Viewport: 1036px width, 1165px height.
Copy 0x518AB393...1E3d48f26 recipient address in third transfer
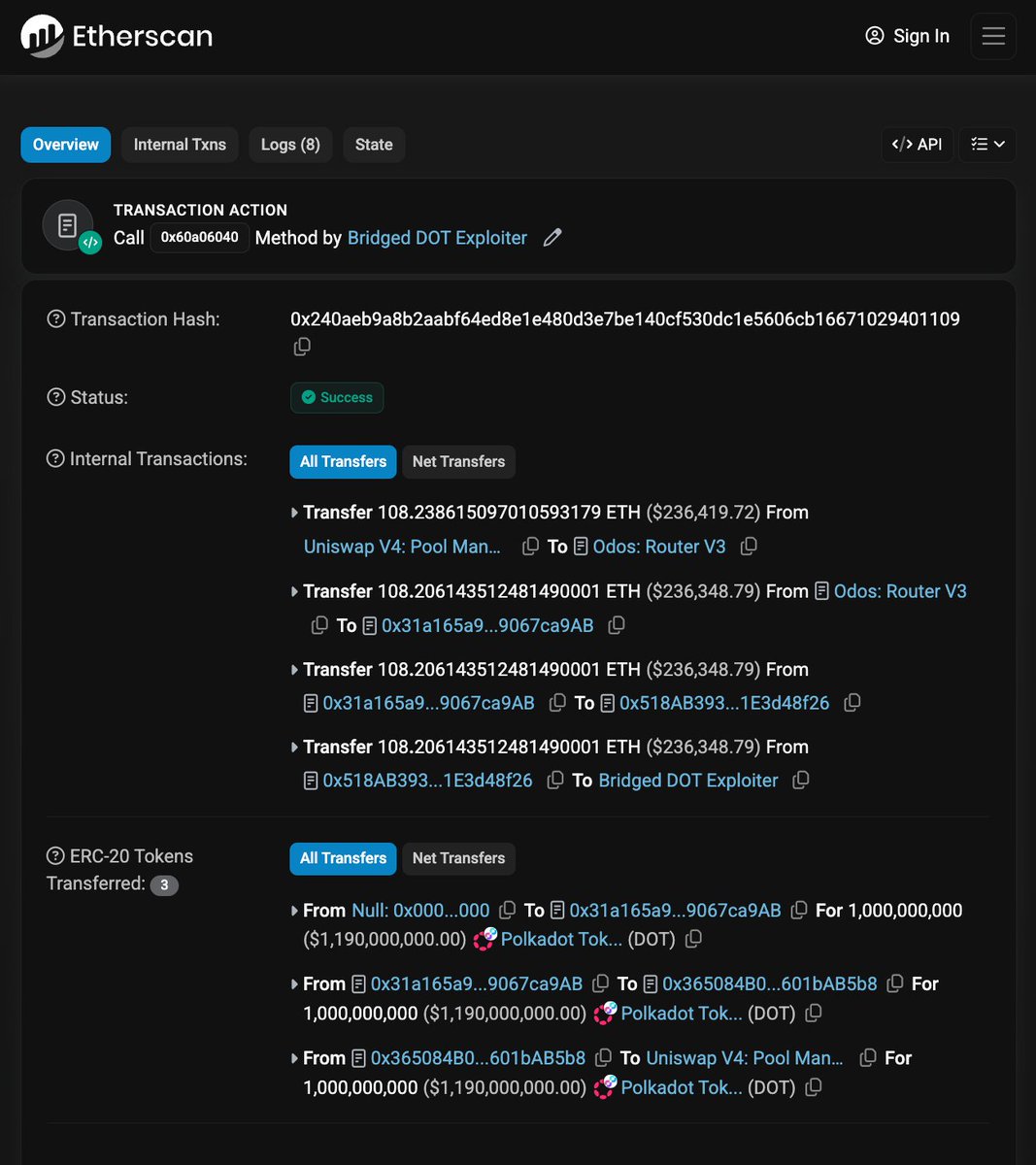pos(852,703)
